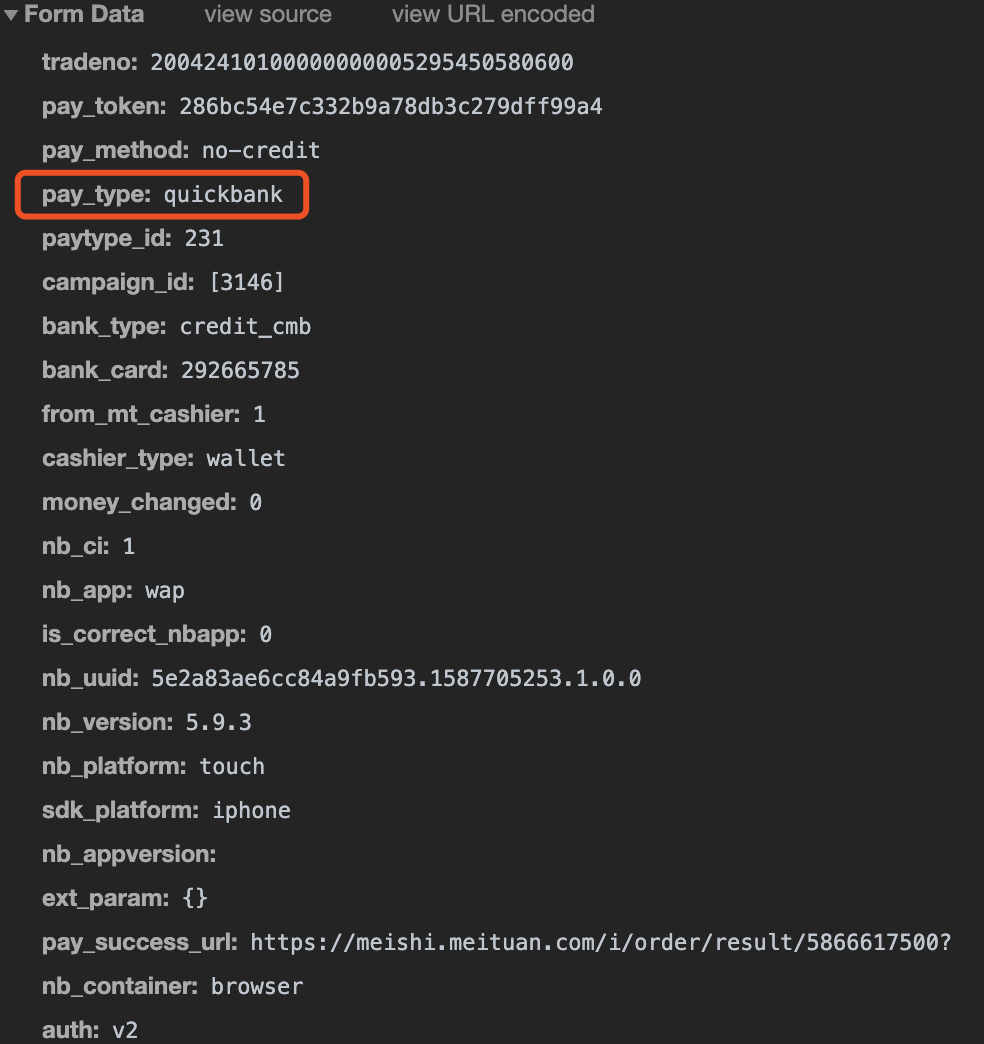Click the view URL encoded link
Screen dimensions: 984x1044
[x=493, y=14]
